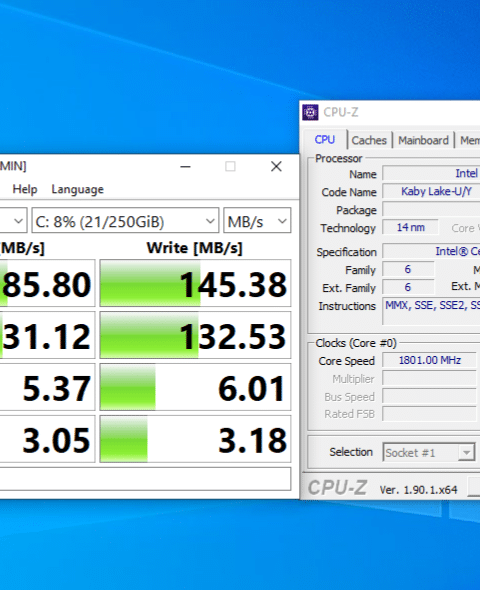Open the Socket #1 selection dropdown in CPU-Z
Screen dimensions: 480x590
coord(429,453)
